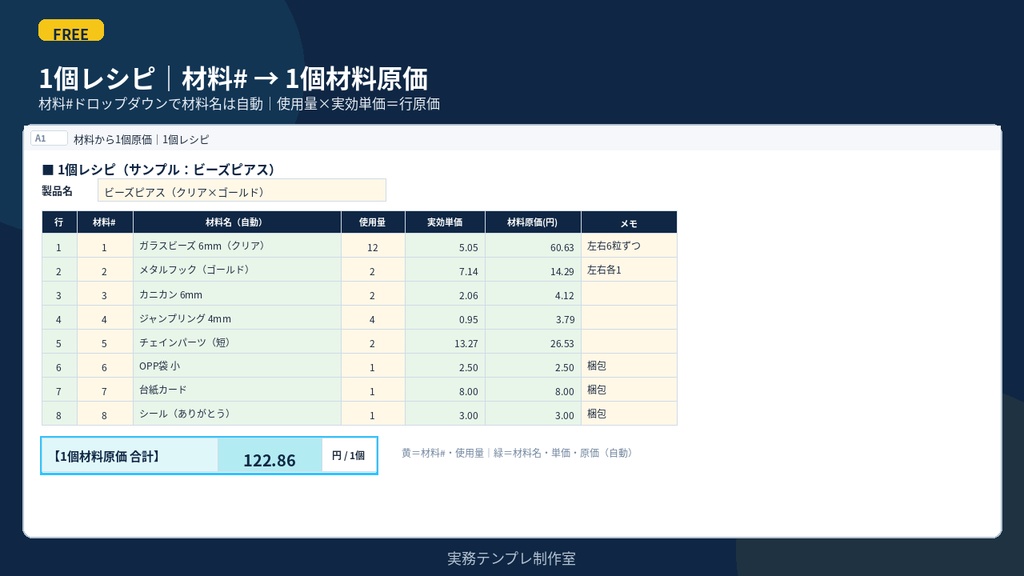Click the 行 column header

click(59, 222)
